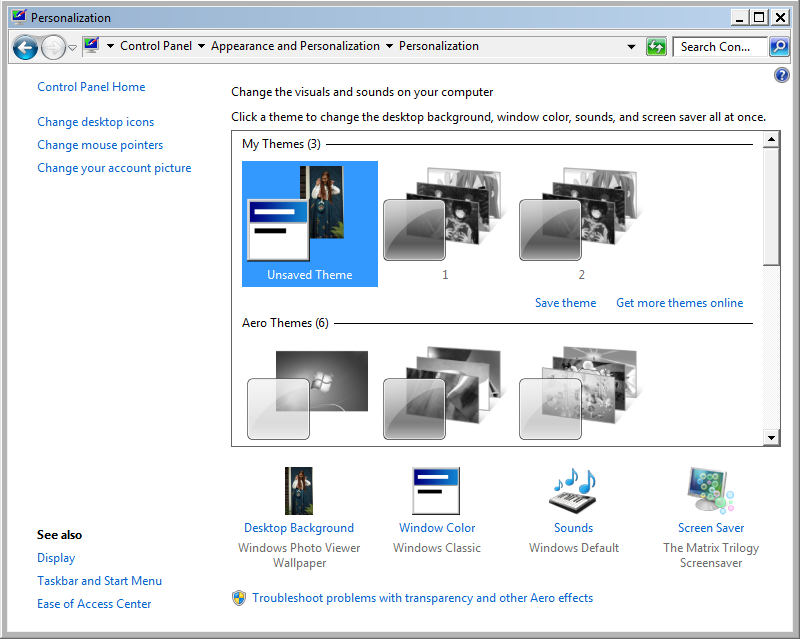Open Troubleshoot problems with transparency link

coord(422,598)
